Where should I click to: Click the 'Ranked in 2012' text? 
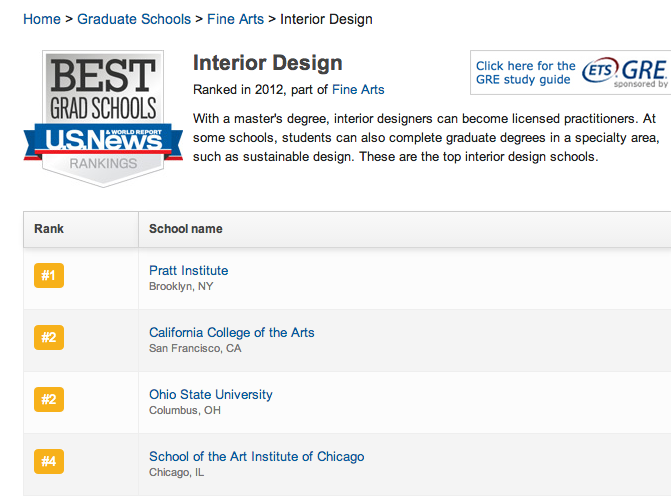(x=238, y=89)
